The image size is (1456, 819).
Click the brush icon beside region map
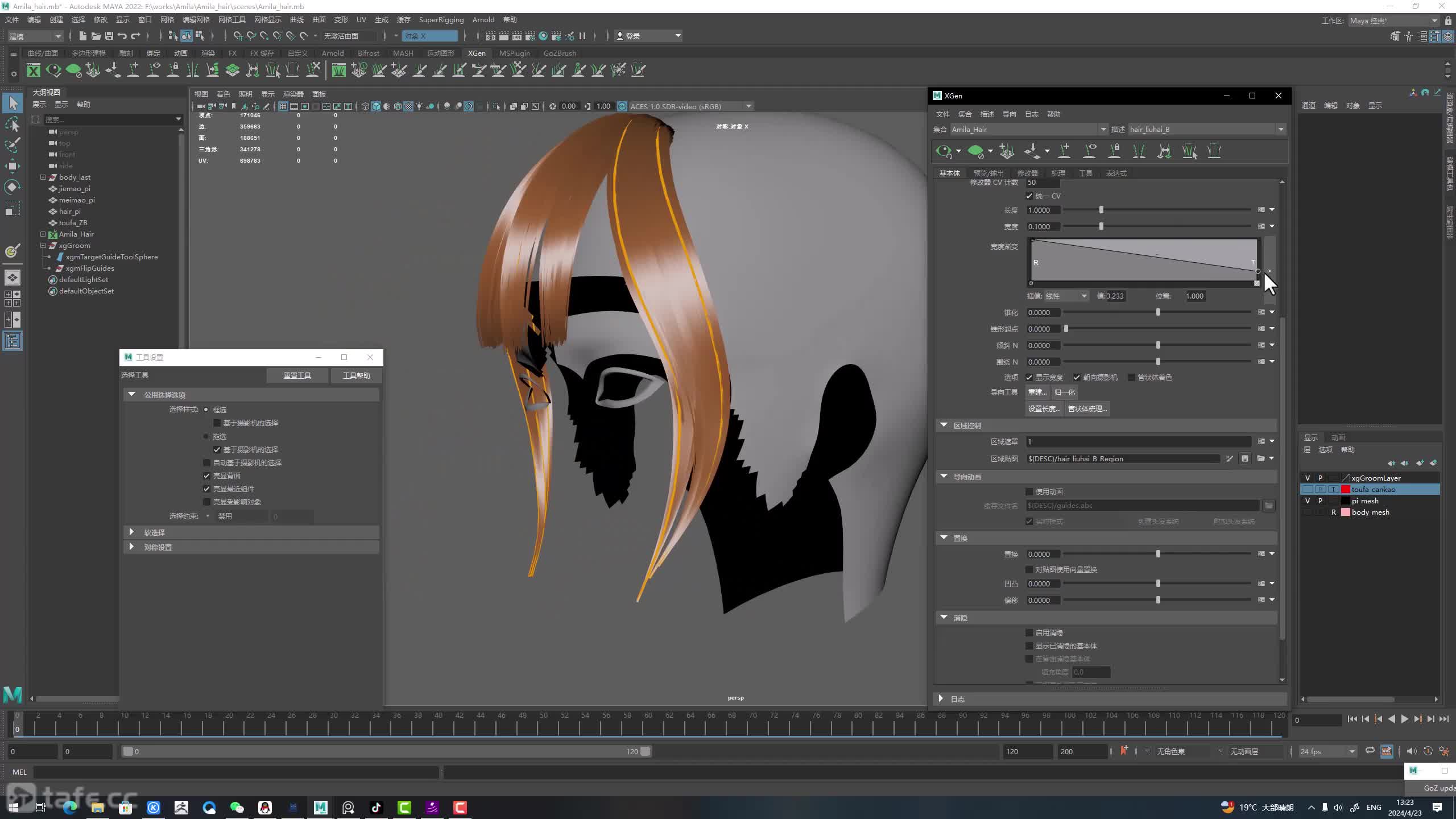pyautogui.click(x=1229, y=458)
